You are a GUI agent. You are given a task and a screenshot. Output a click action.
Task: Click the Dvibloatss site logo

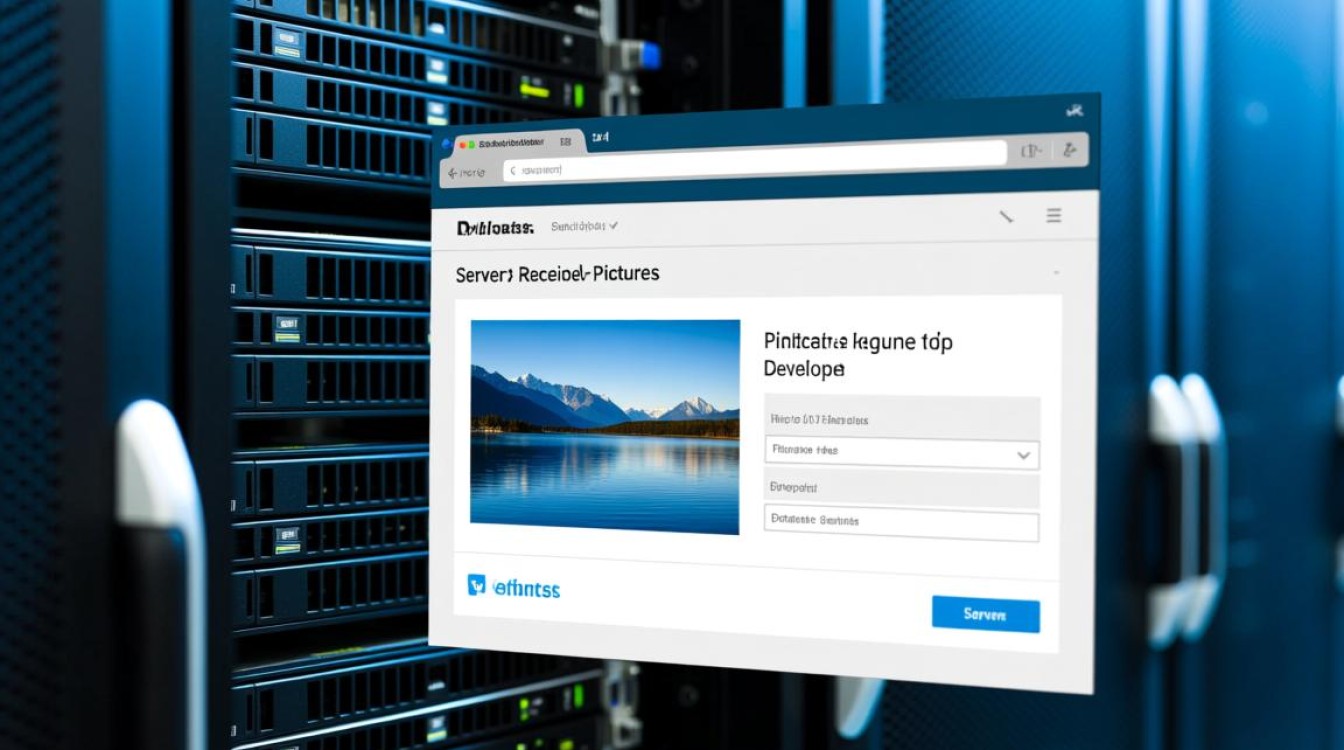(x=495, y=228)
